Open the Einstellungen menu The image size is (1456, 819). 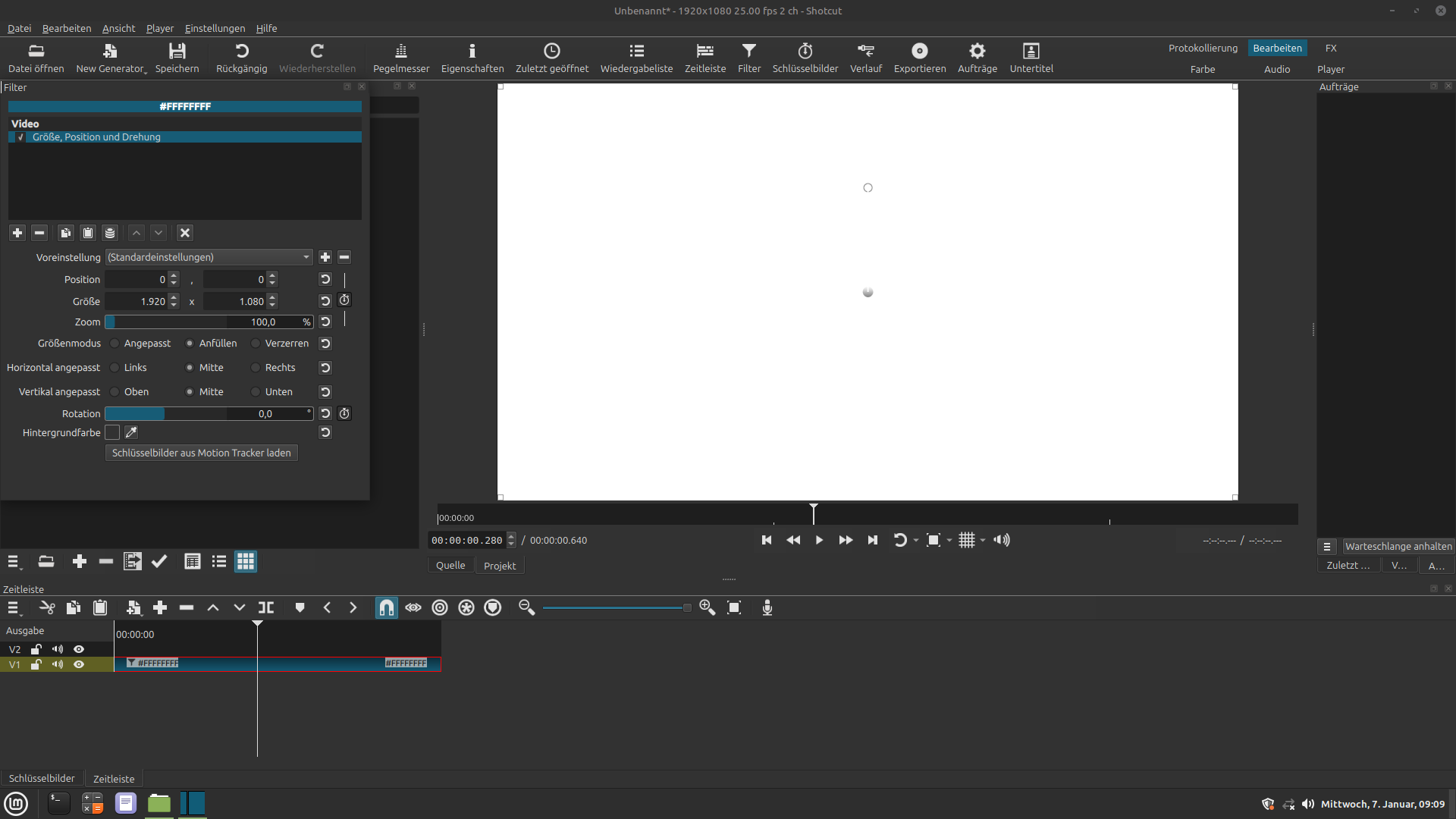point(215,28)
